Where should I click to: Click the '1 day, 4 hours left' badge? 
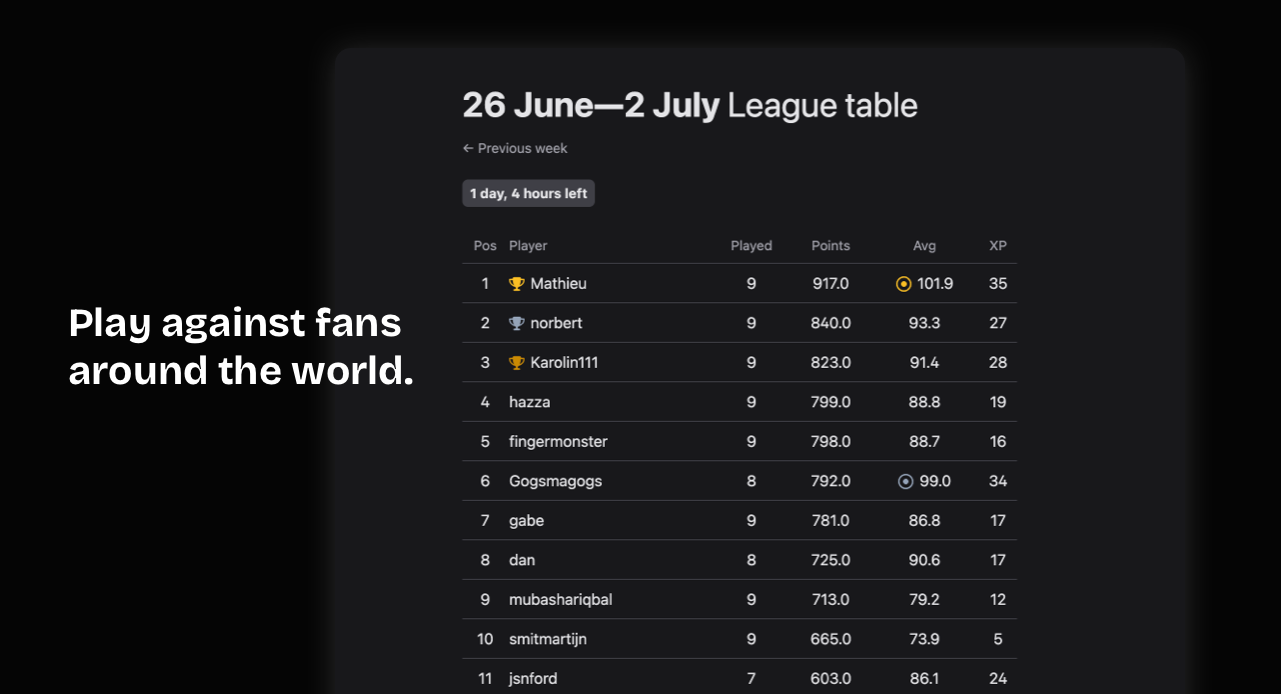click(528, 194)
